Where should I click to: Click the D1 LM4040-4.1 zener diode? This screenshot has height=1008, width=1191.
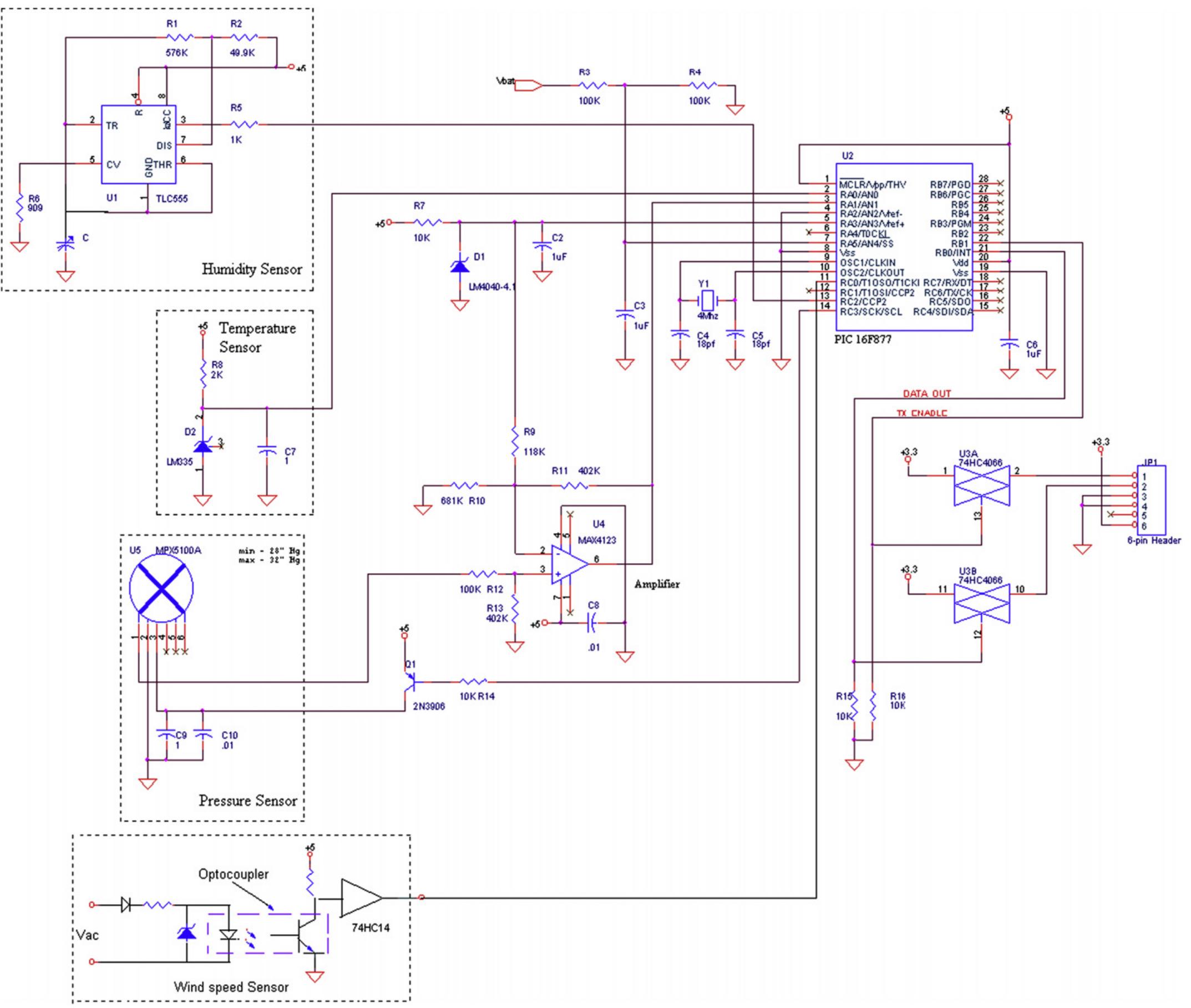459,265
